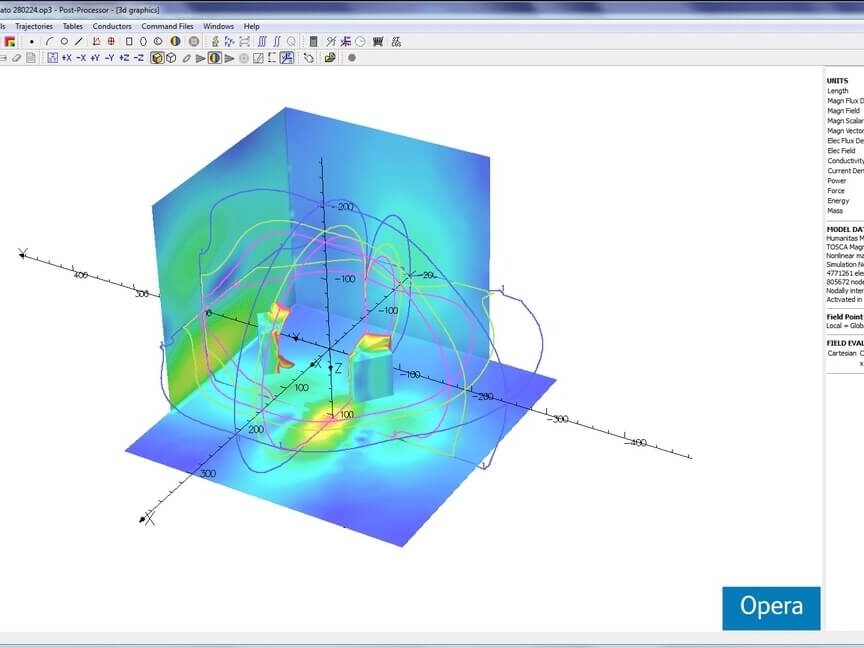Expand the Command Files menu

[x=167, y=27]
